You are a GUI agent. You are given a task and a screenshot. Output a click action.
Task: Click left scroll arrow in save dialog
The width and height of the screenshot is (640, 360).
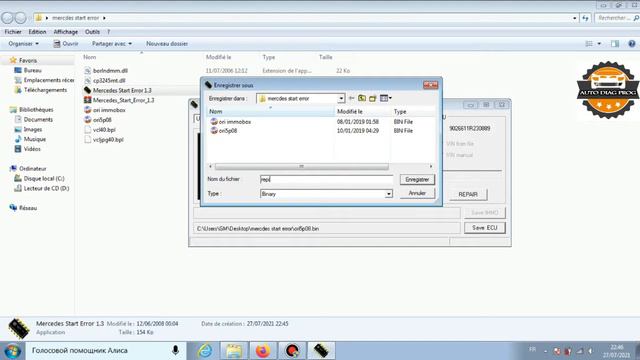pyautogui.click(x=211, y=167)
